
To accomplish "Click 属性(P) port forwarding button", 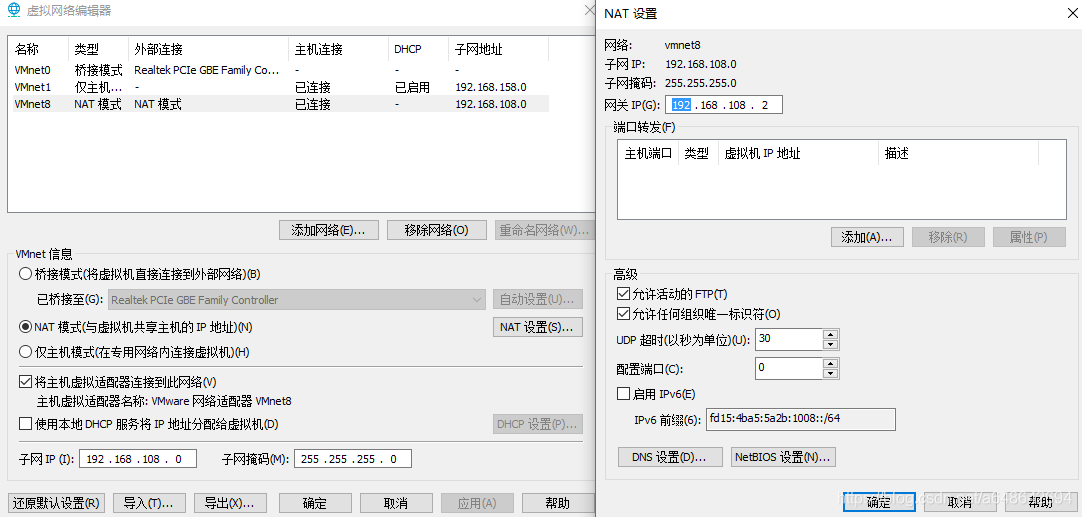I will coord(1029,237).
